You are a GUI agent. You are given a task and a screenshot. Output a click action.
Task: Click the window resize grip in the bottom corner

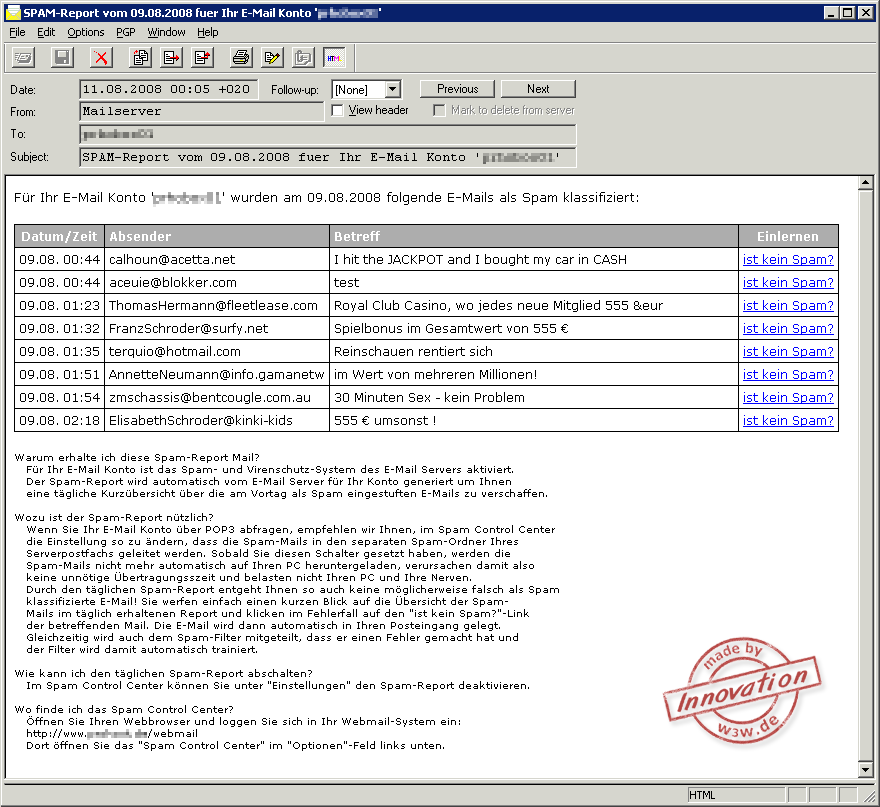pos(869,796)
